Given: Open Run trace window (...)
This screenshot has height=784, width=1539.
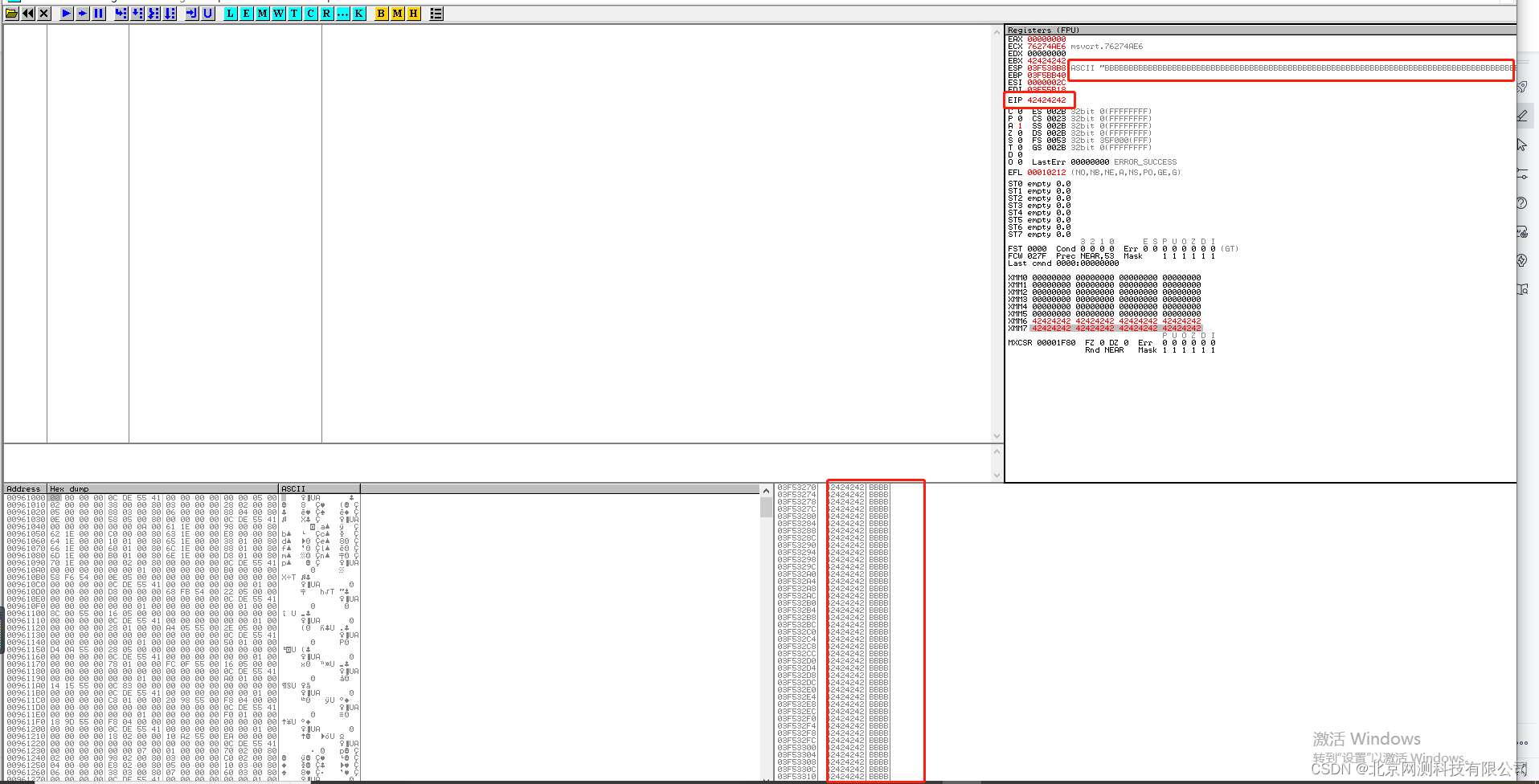Looking at the screenshot, I should click(343, 14).
